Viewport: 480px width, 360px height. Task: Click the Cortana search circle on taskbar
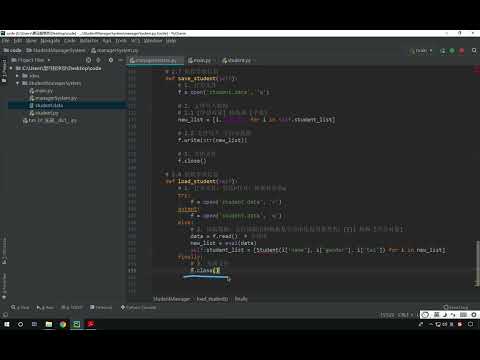(x=20, y=324)
